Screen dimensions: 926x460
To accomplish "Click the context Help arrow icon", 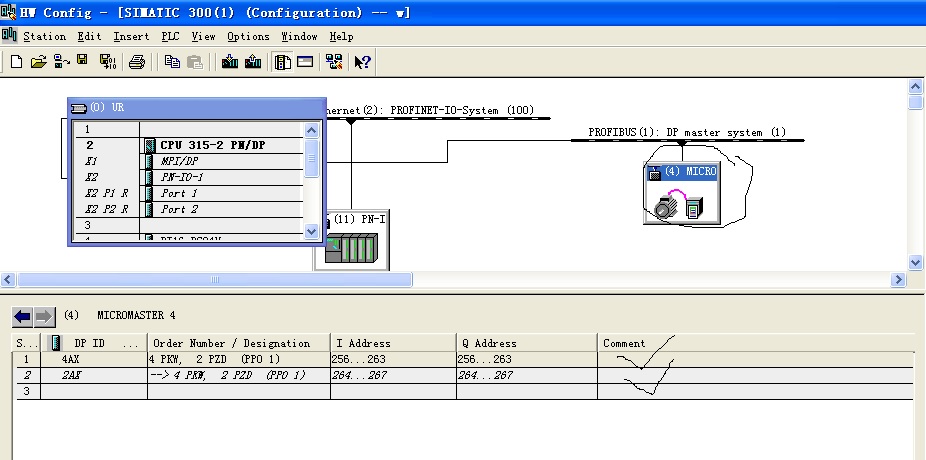I will (x=362, y=61).
